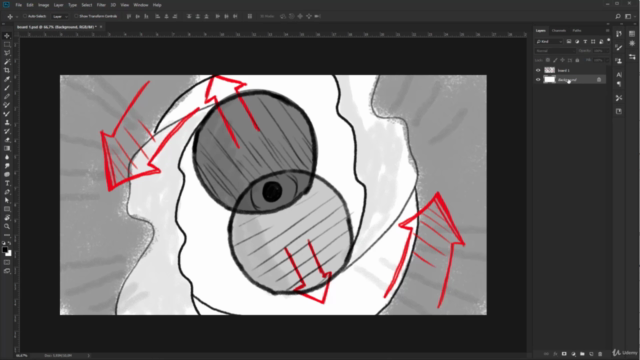This screenshot has height=360, width=640.
Task: Toggle layer filtering on/off switch
Action: 609,40
